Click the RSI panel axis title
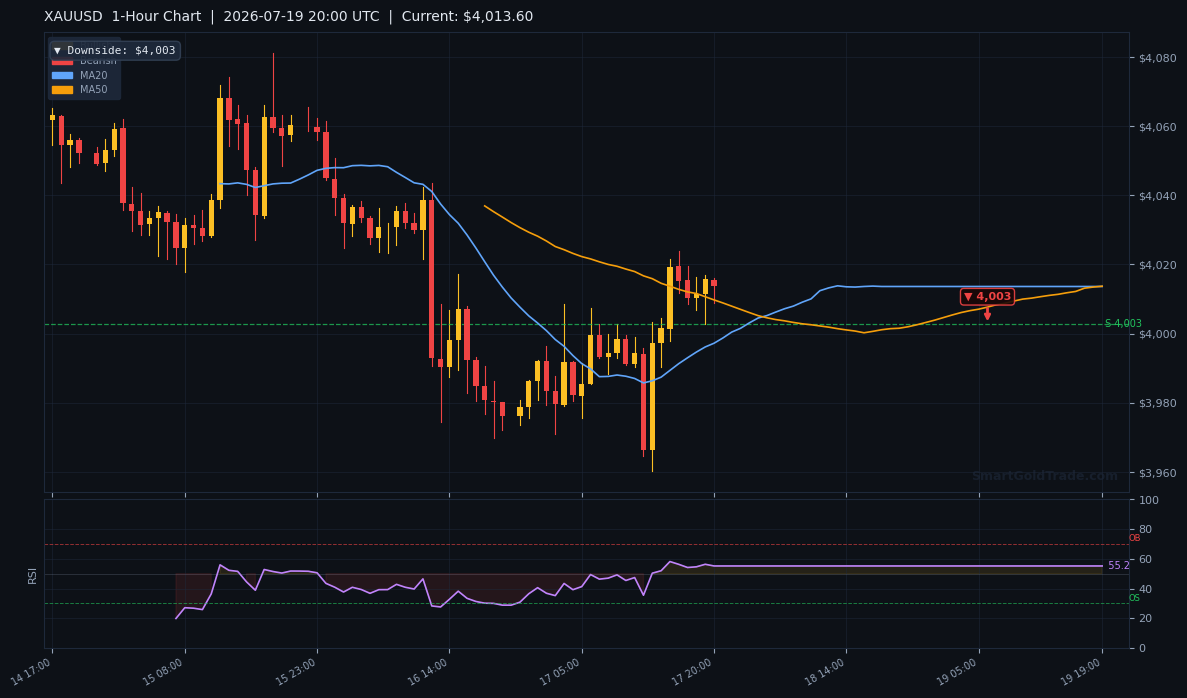This screenshot has height=698, width=1187. [x=33, y=575]
